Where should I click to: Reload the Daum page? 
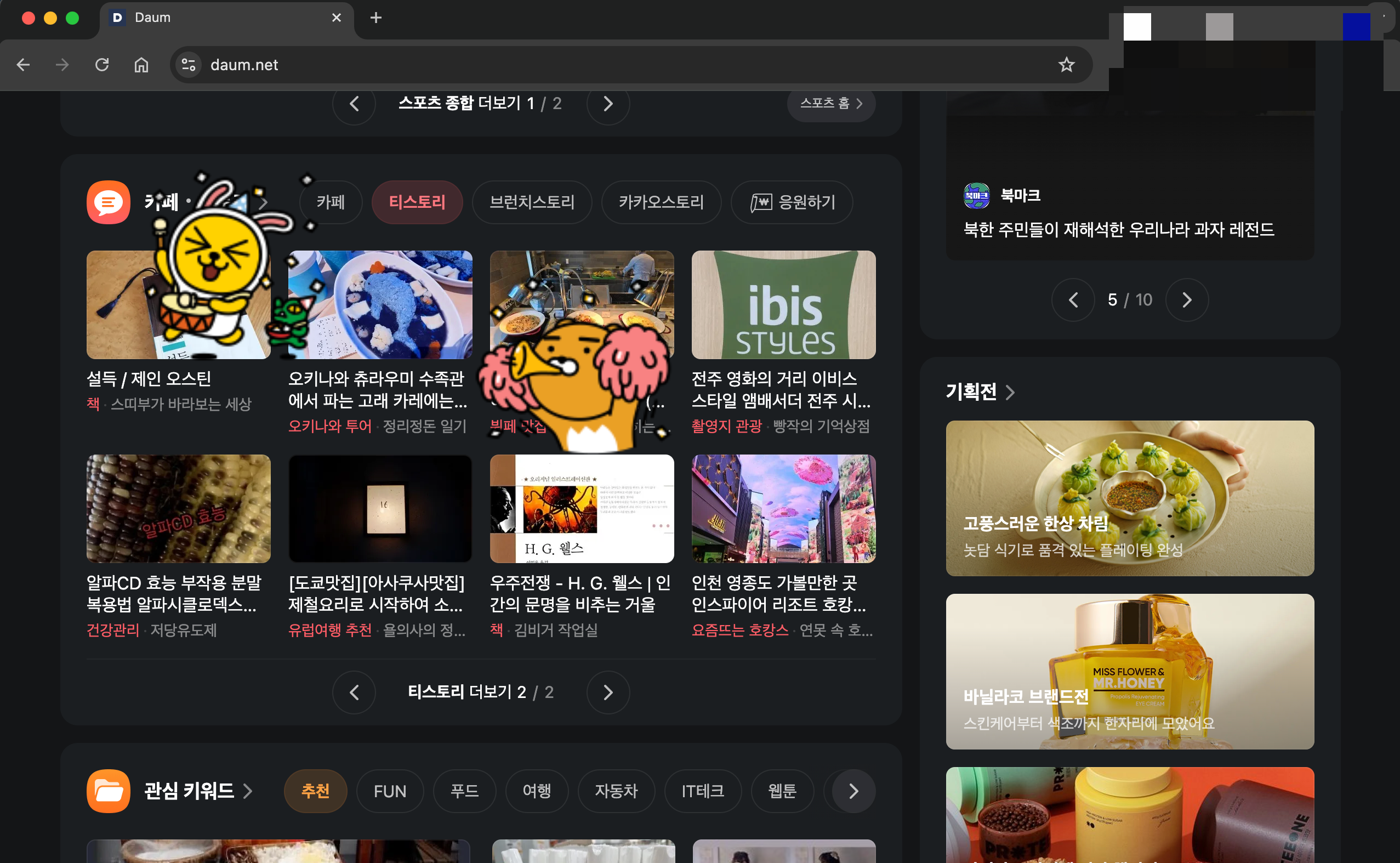coord(102,65)
